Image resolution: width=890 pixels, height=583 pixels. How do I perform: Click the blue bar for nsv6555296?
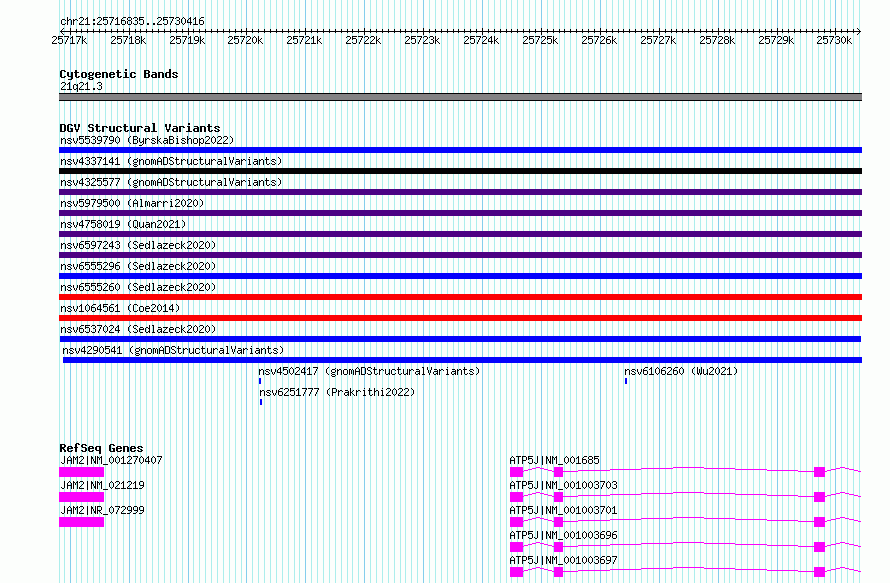tap(460, 276)
